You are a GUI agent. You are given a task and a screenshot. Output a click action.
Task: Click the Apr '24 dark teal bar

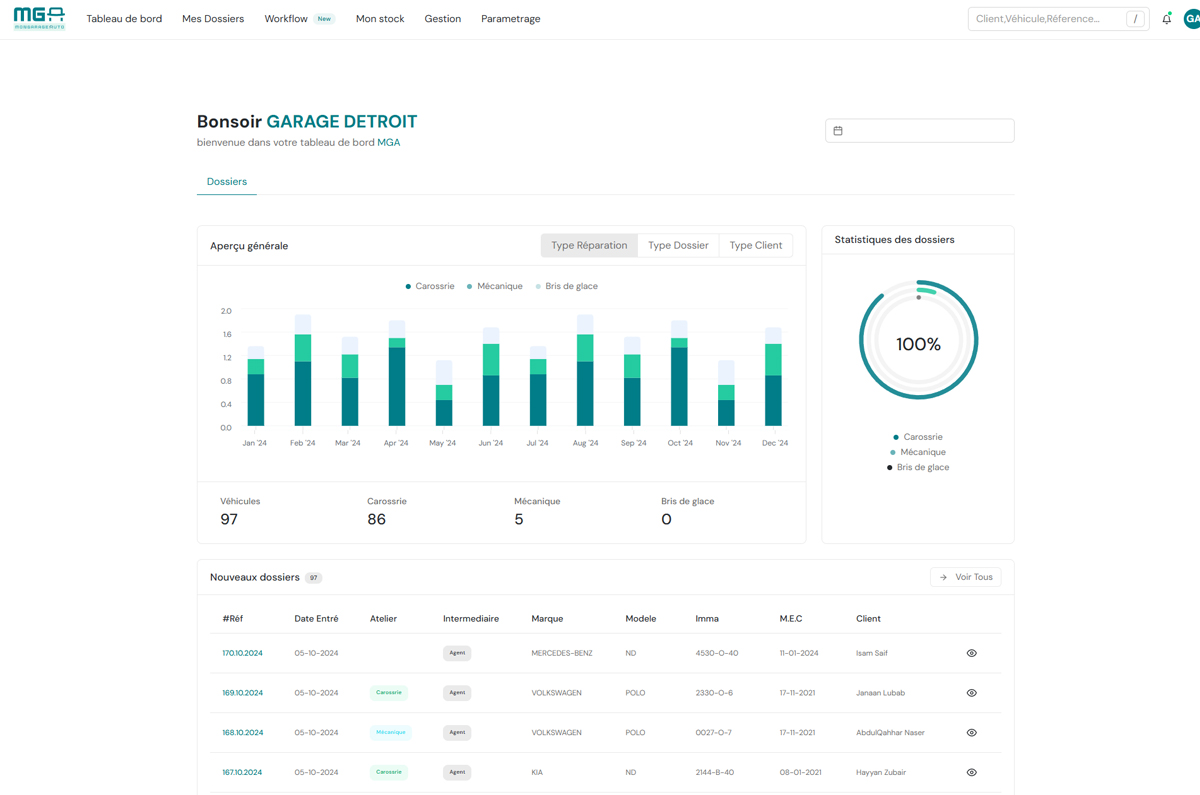(x=397, y=387)
